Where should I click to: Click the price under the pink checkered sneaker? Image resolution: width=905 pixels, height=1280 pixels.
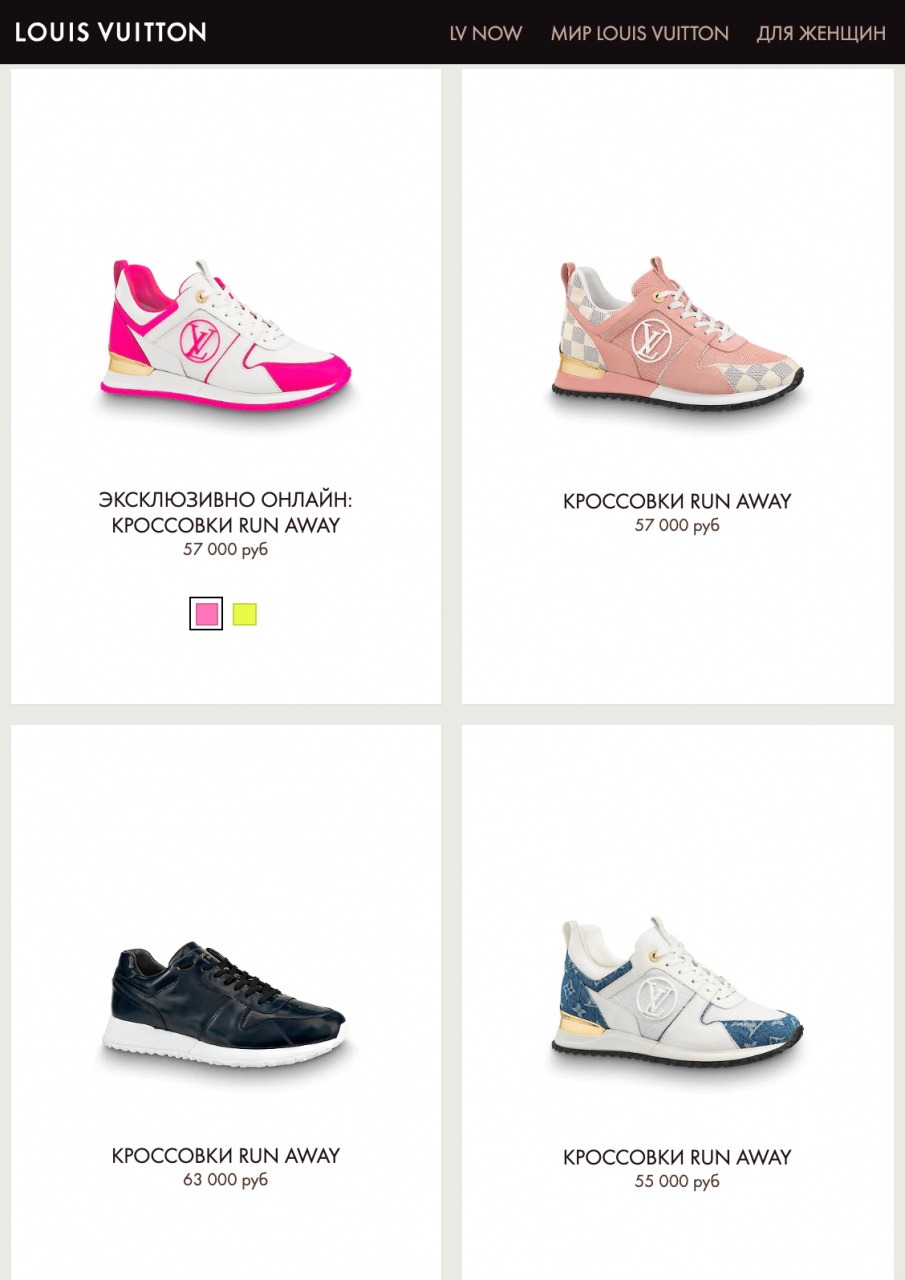pyautogui.click(x=677, y=525)
